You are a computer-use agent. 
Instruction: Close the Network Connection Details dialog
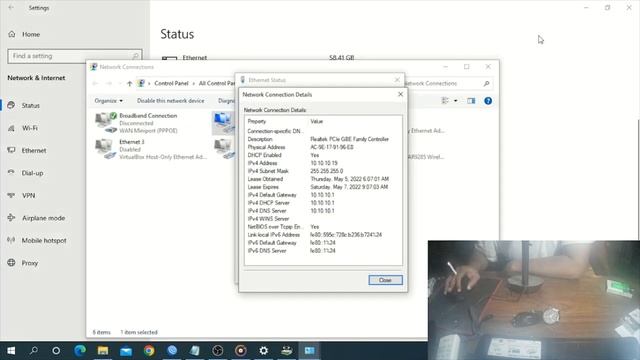(x=385, y=280)
